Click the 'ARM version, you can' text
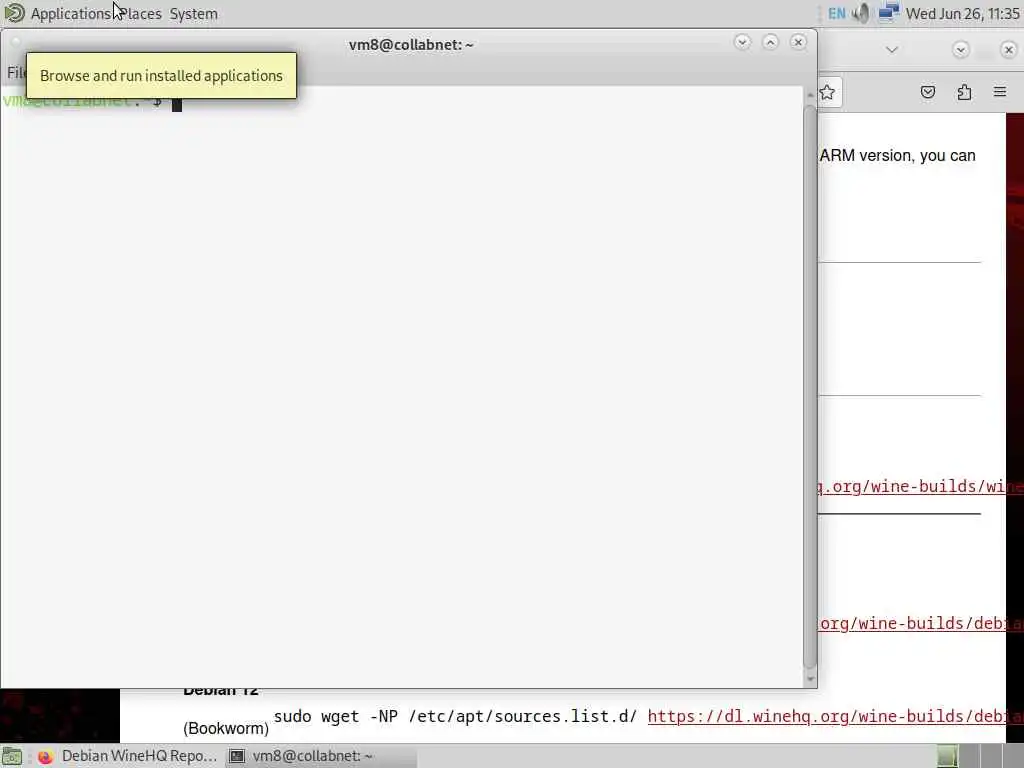Screen dimensions: 1024x768 coord(897,155)
